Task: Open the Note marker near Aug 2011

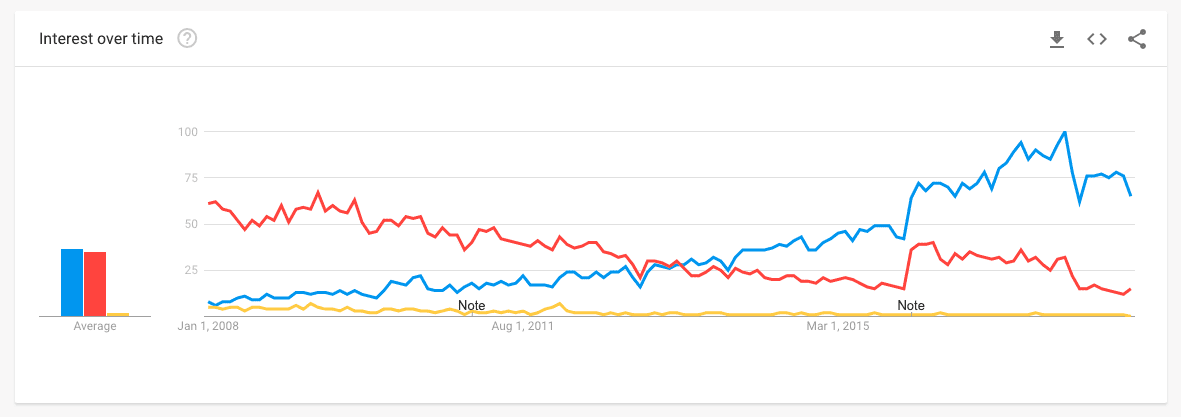Action: coord(471,305)
